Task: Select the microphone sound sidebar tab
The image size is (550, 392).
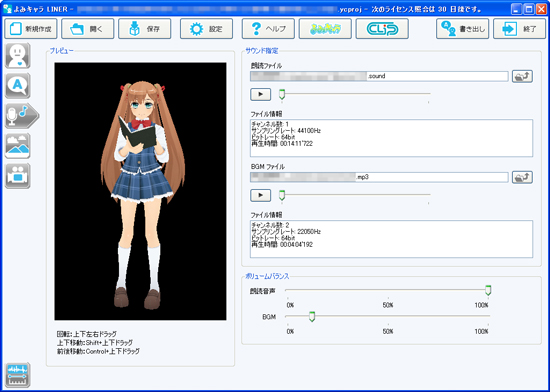Action: click(x=21, y=116)
